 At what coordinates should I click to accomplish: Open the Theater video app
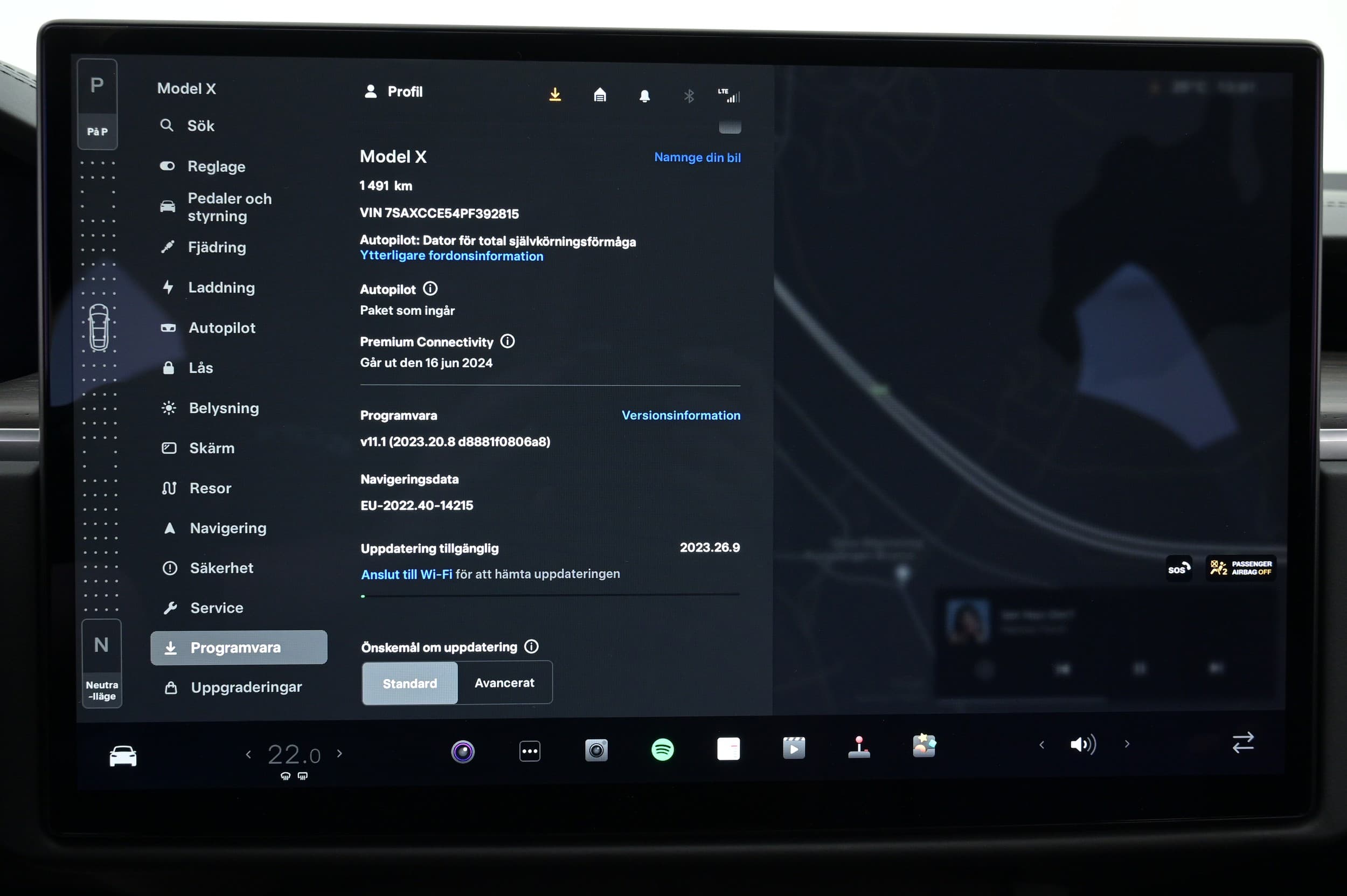coord(794,747)
